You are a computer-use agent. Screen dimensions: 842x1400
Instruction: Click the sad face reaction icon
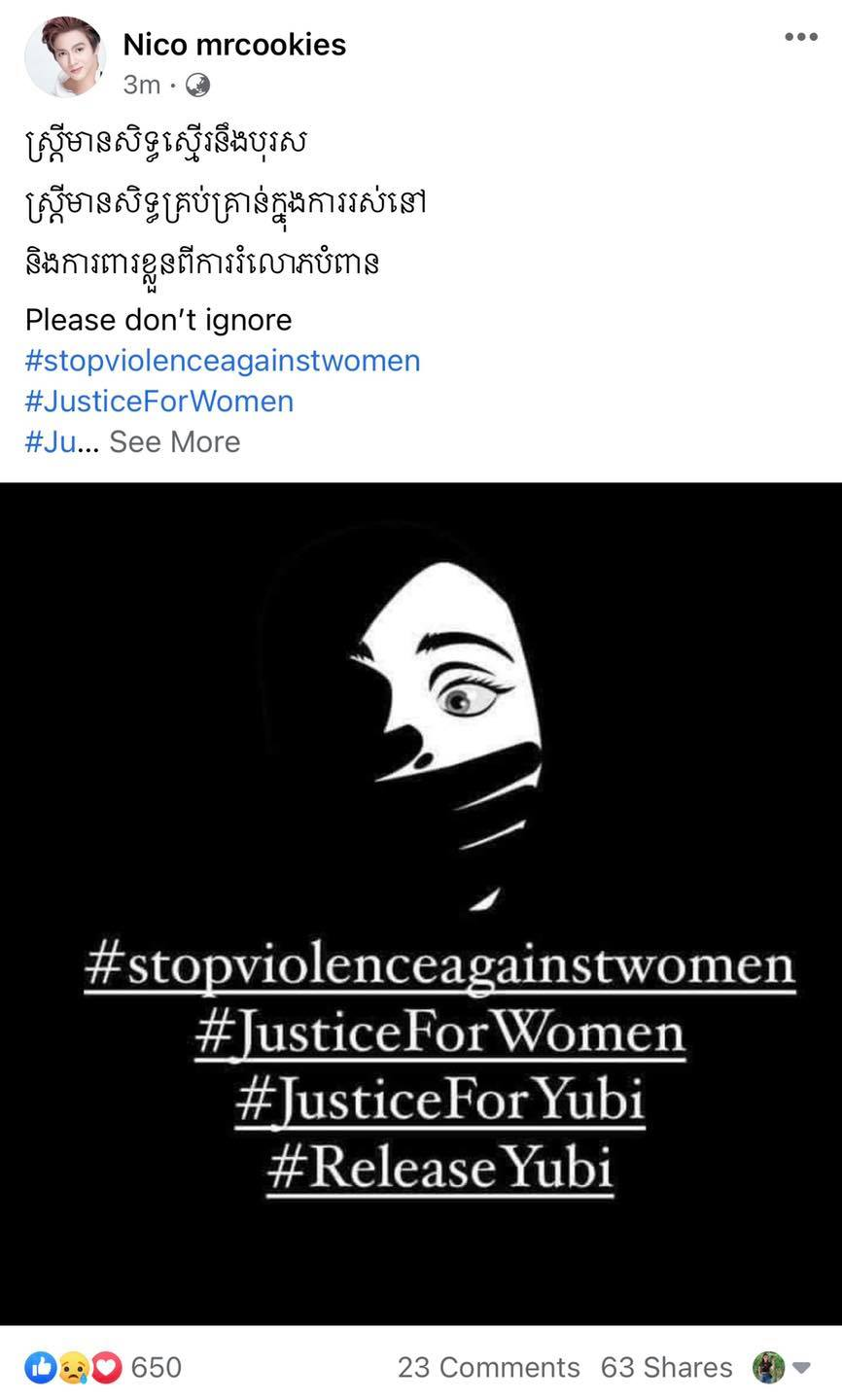[x=73, y=1368]
